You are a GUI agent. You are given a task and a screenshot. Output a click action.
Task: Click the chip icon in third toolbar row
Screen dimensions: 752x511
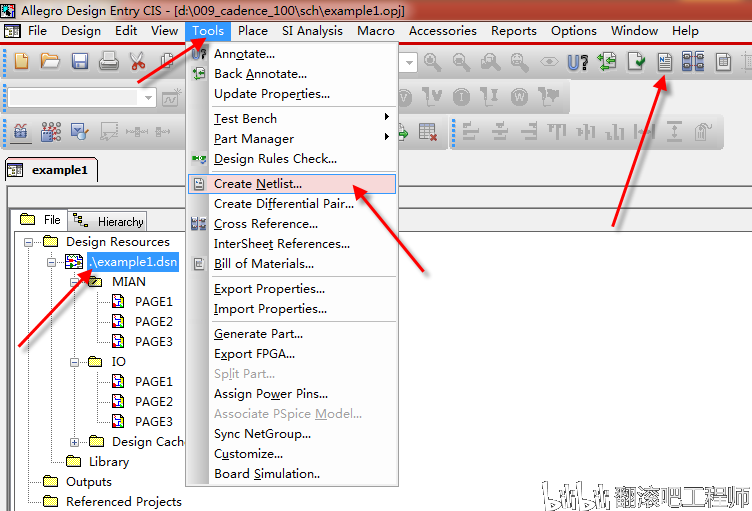click(x=21, y=131)
